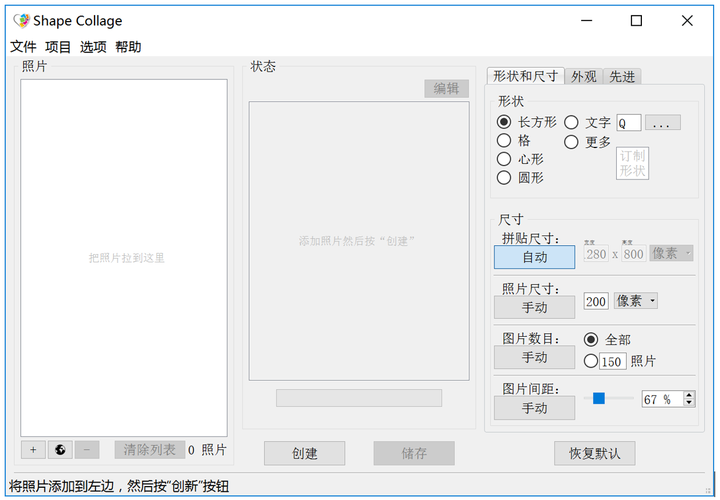Viewport: 720px width, 500px height.
Task: Toggle the 图片数目 手动 button
Action: coord(534,357)
